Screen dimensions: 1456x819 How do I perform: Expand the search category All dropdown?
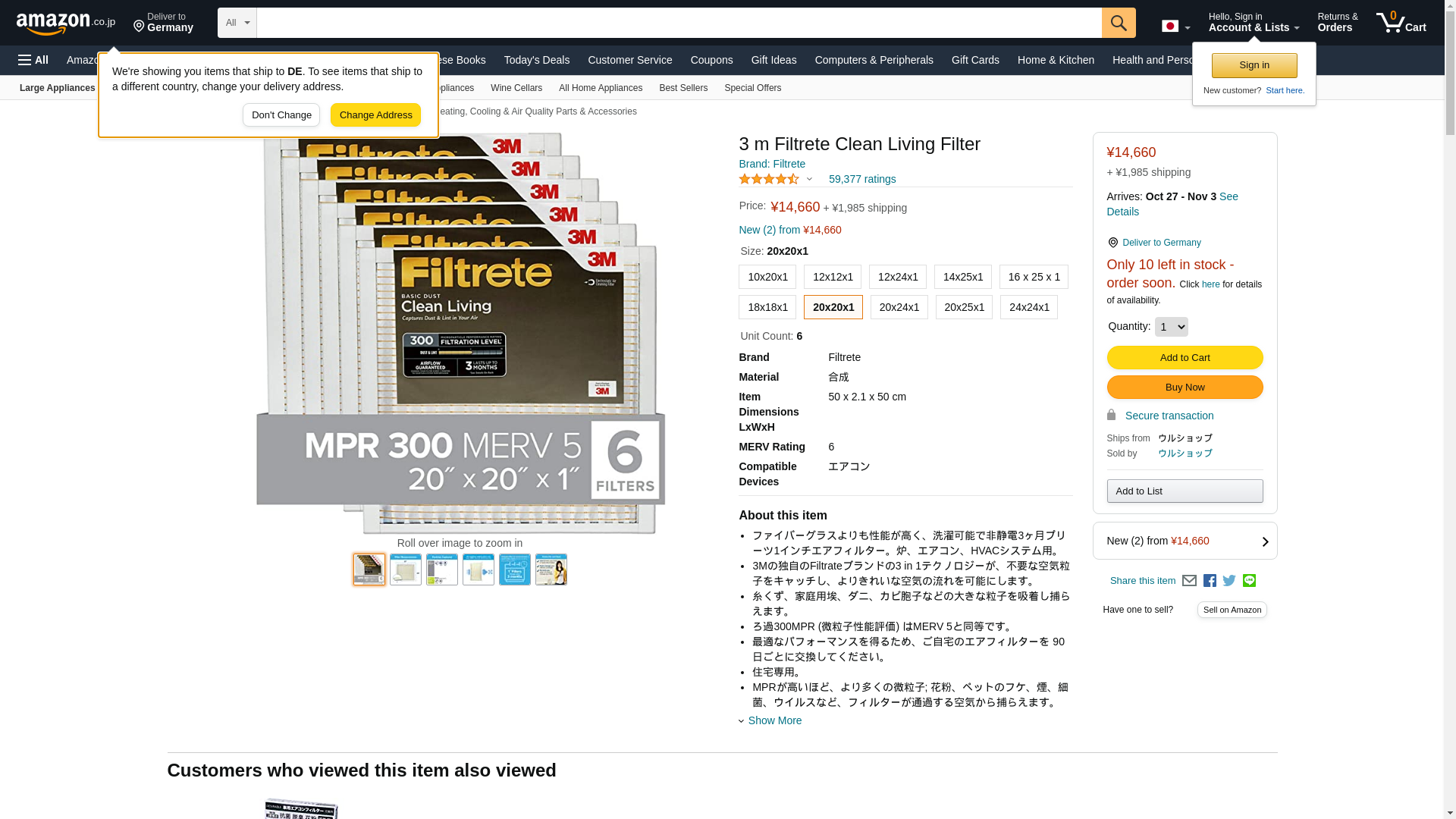pos(237,23)
